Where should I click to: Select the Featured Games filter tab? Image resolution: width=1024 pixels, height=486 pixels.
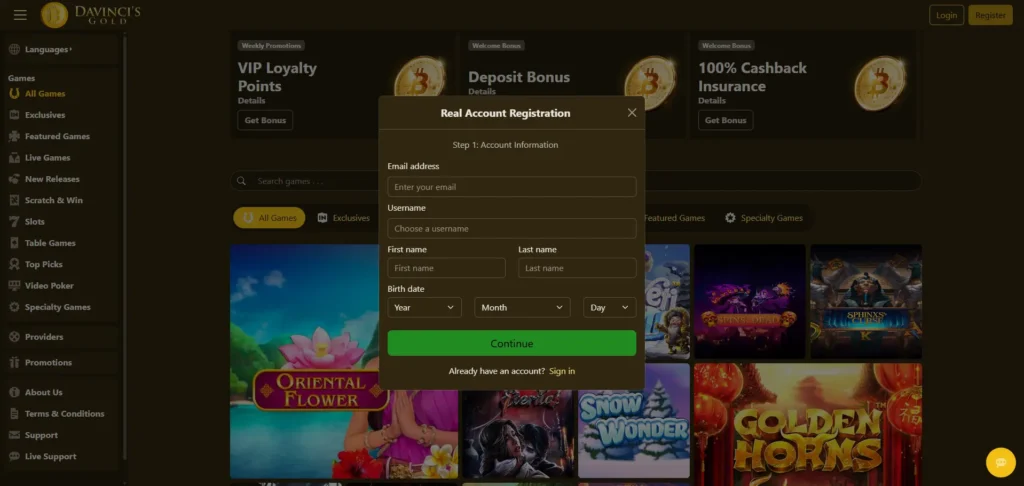pyautogui.click(x=674, y=218)
